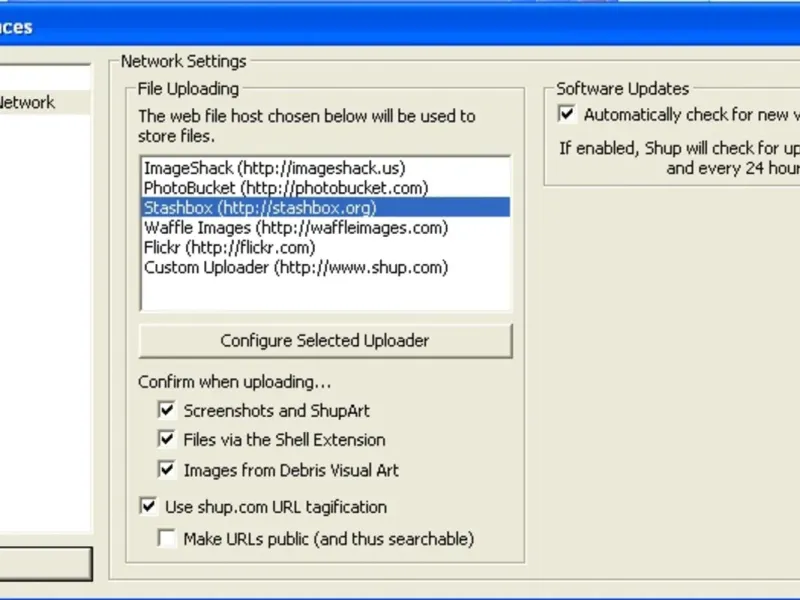Enable Make URLs public checkbox
The image size is (800, 600).
pyautogui.click(x=167, y=539)
